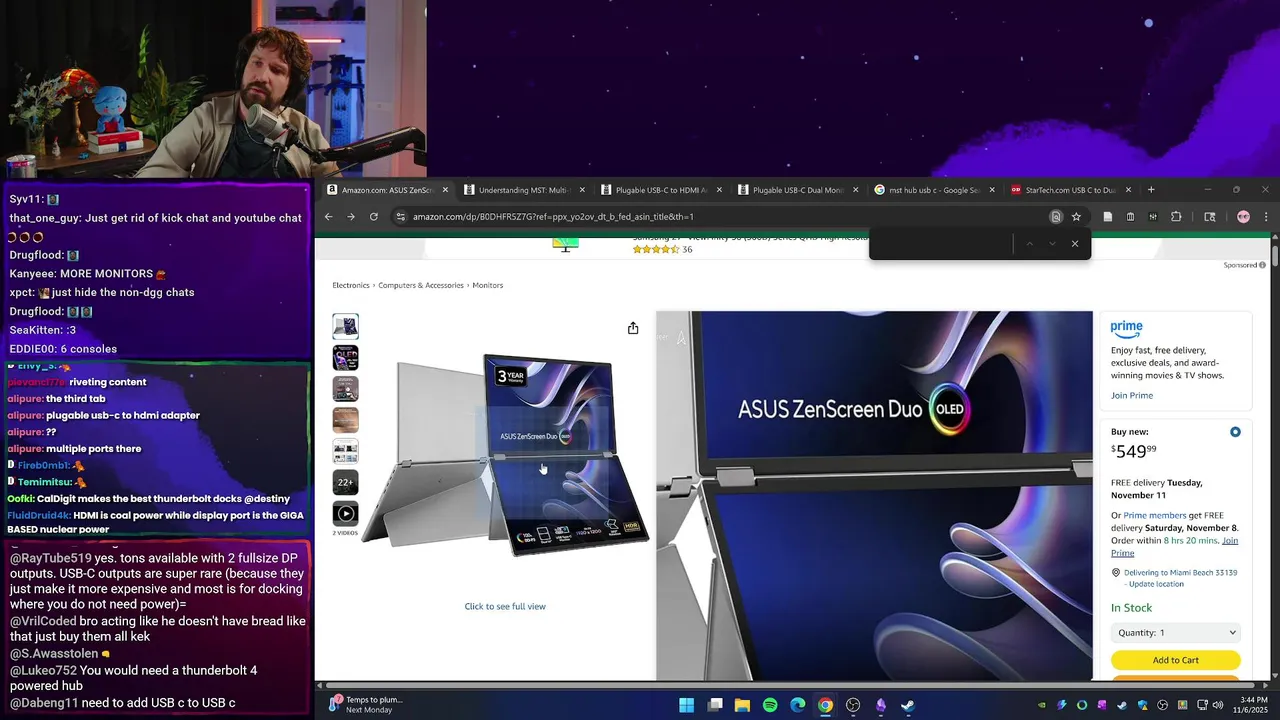
Task: Open OBS Studio from taskbar
Action: [853, 705]
